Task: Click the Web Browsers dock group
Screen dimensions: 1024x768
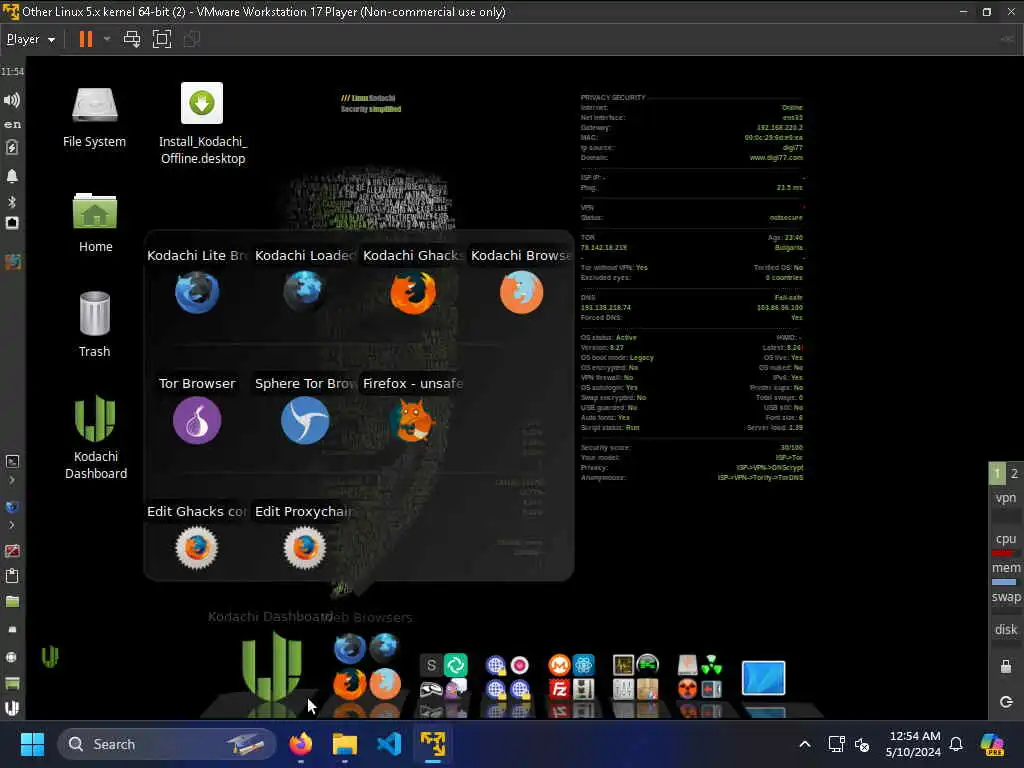Action: [367, 666]
